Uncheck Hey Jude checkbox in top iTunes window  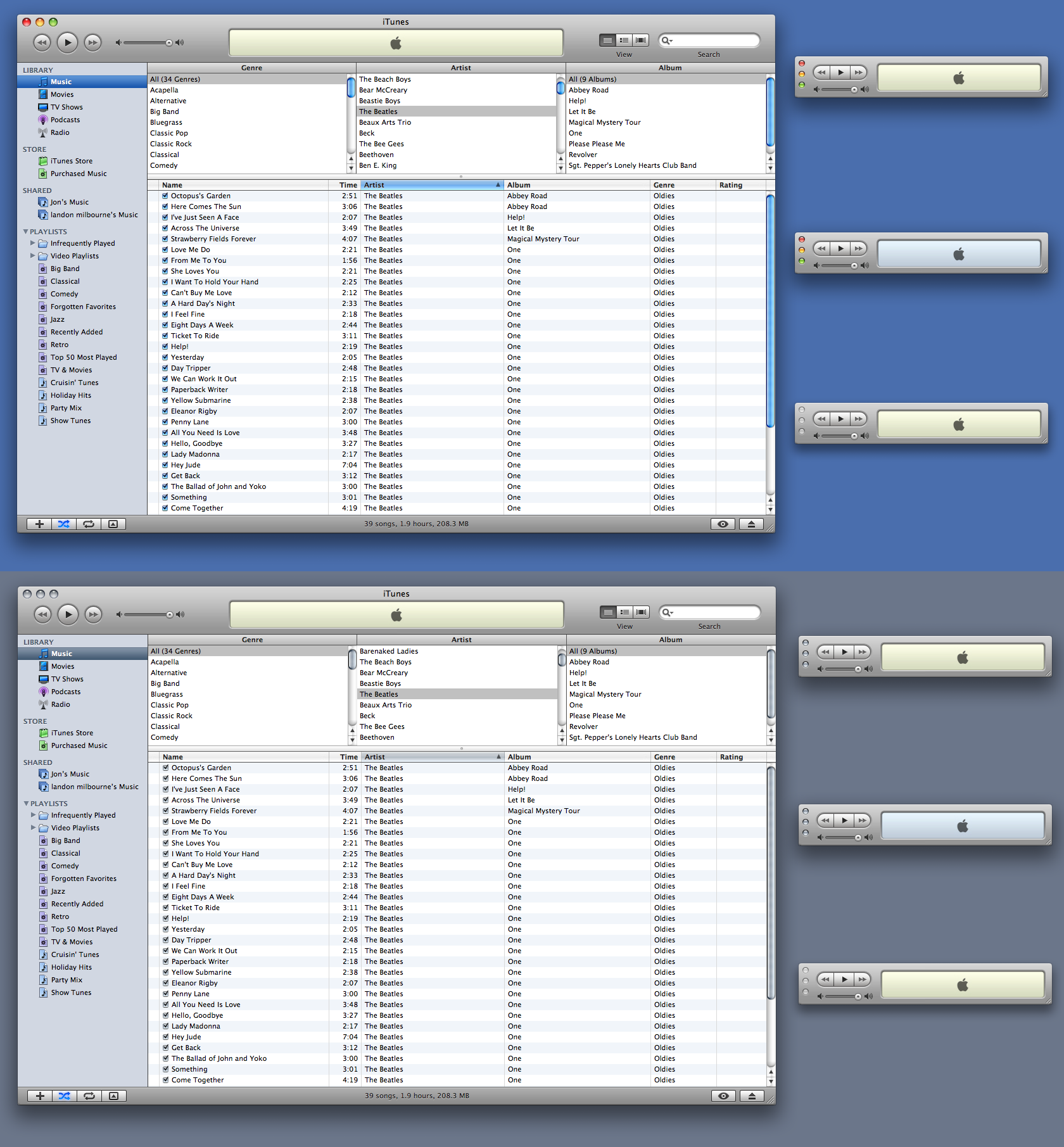point(165,465)
